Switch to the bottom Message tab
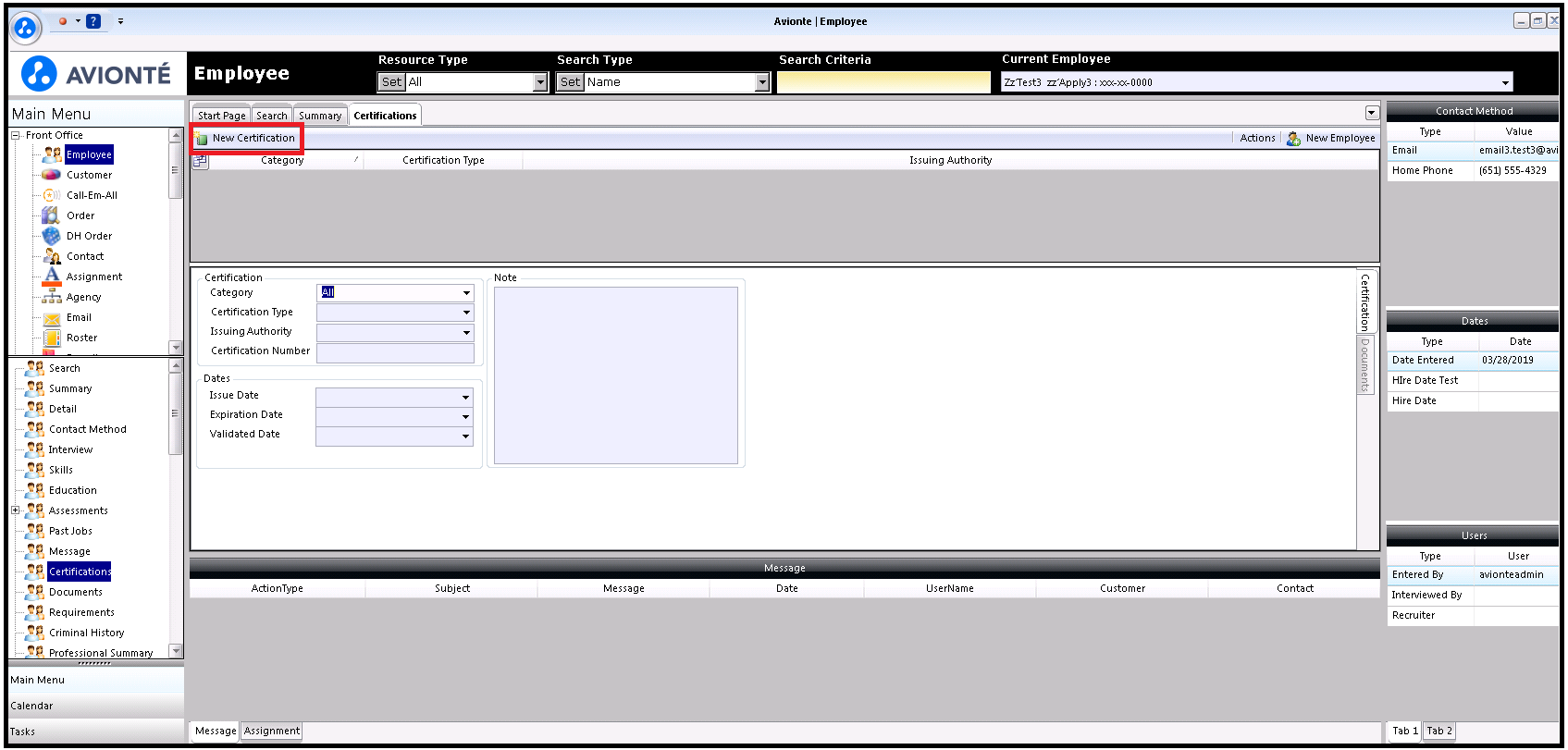Screen dimensions: 1568x750 point(216,731)
